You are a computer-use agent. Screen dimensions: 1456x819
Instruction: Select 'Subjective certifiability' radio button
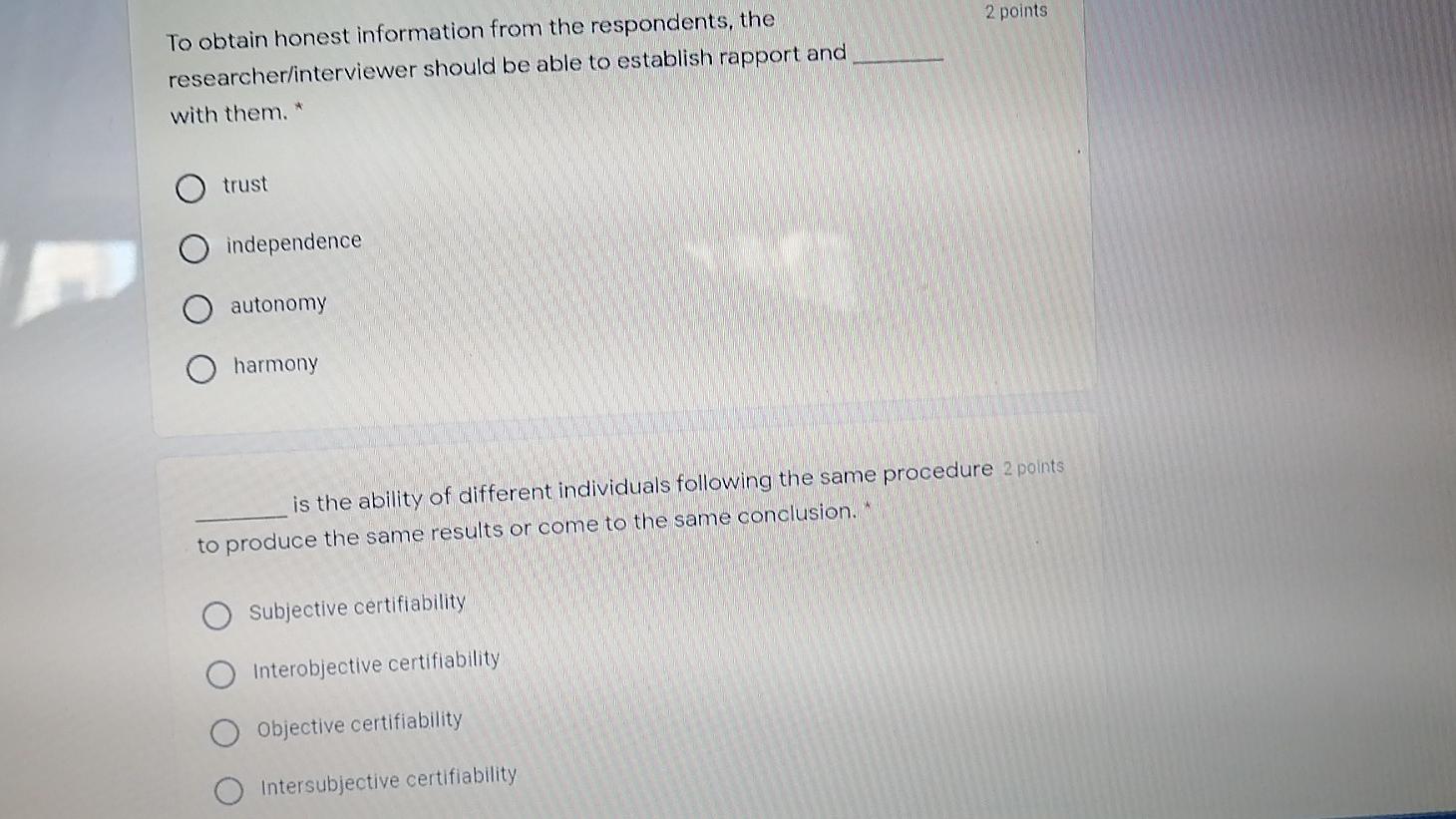(x=216, y=616)
